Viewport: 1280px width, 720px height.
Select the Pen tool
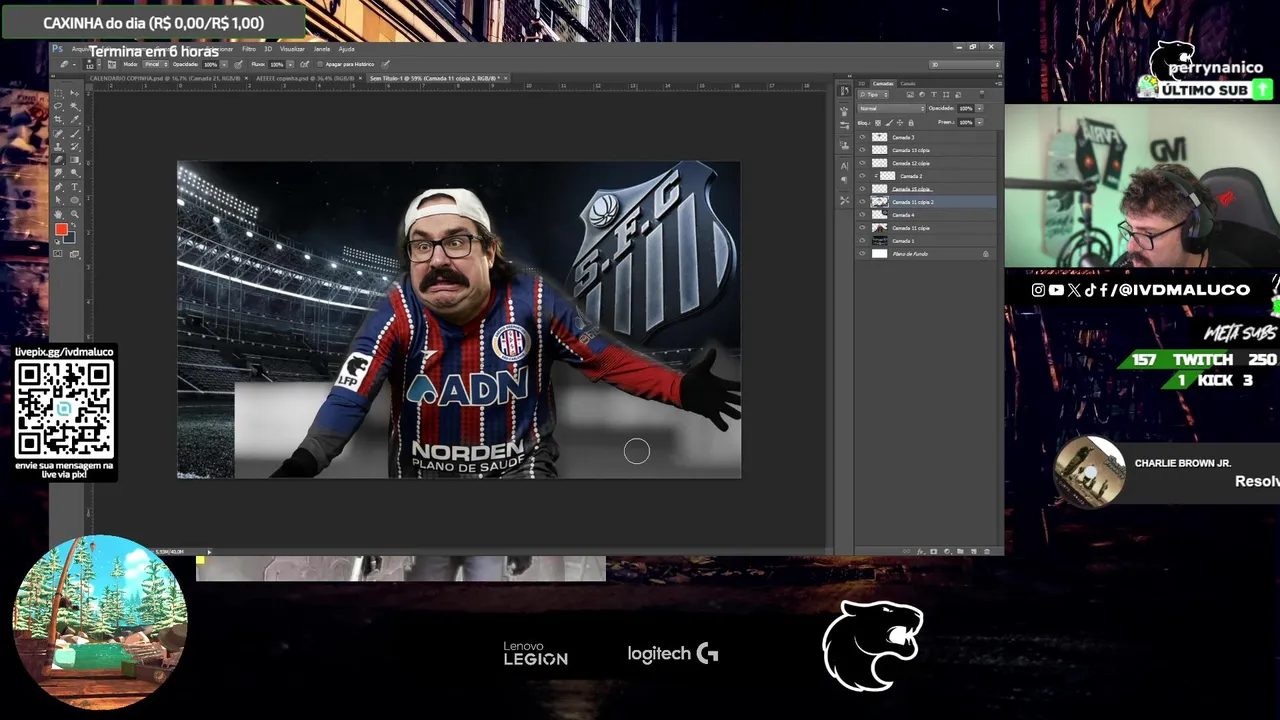[x=58, y=186]
